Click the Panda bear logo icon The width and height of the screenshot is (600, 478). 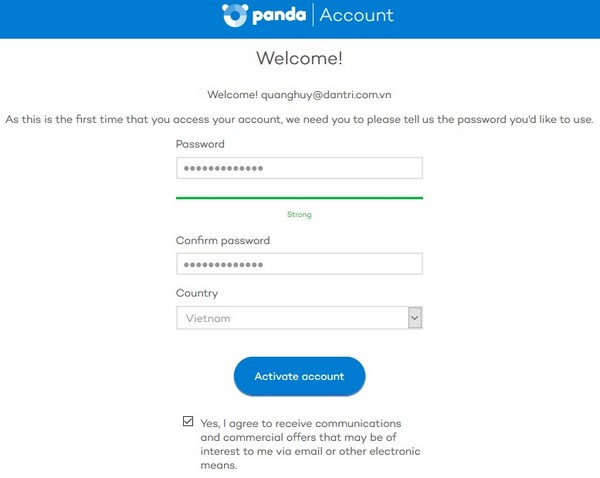[234, 15]
